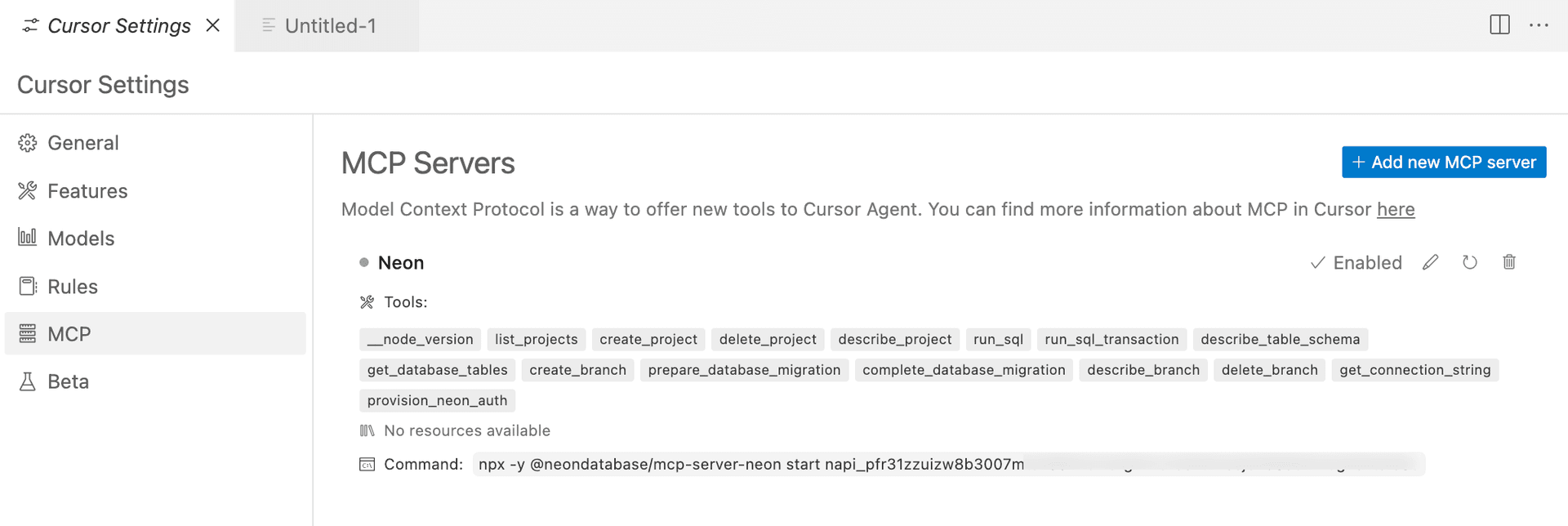Click the Neon command text field

click(x=947, y=465)
